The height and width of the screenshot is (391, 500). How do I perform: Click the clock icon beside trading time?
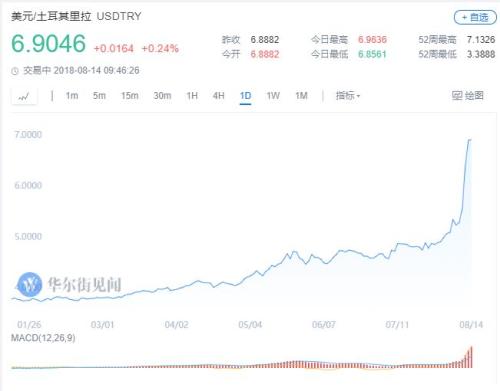[15, 71]
